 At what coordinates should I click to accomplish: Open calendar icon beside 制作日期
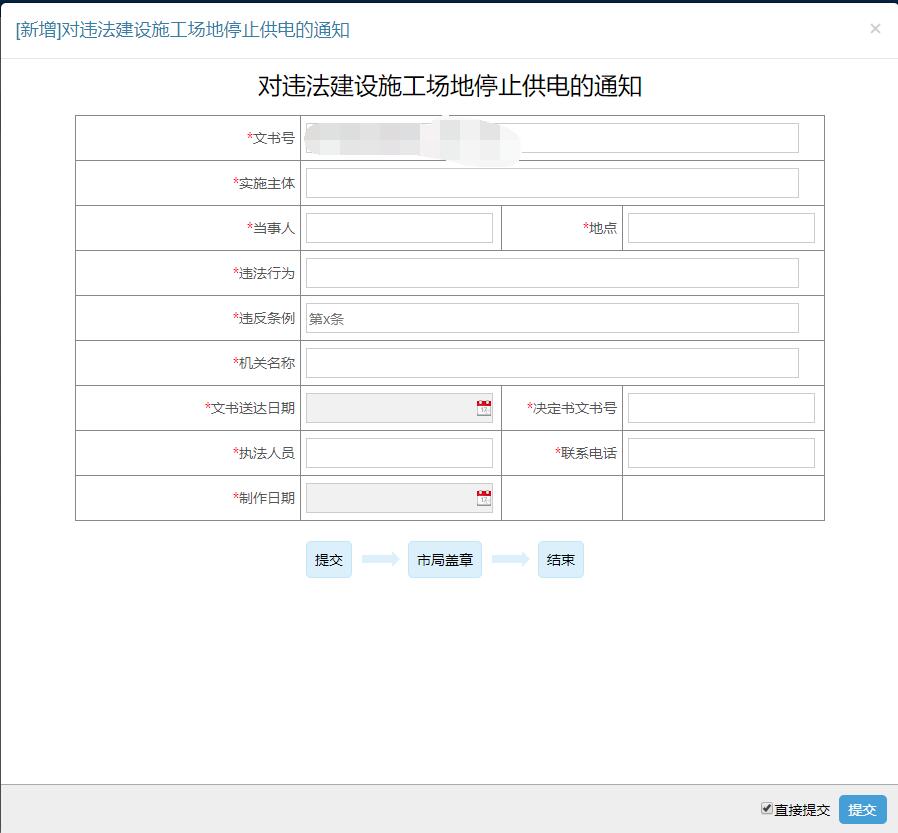(484, 498)
